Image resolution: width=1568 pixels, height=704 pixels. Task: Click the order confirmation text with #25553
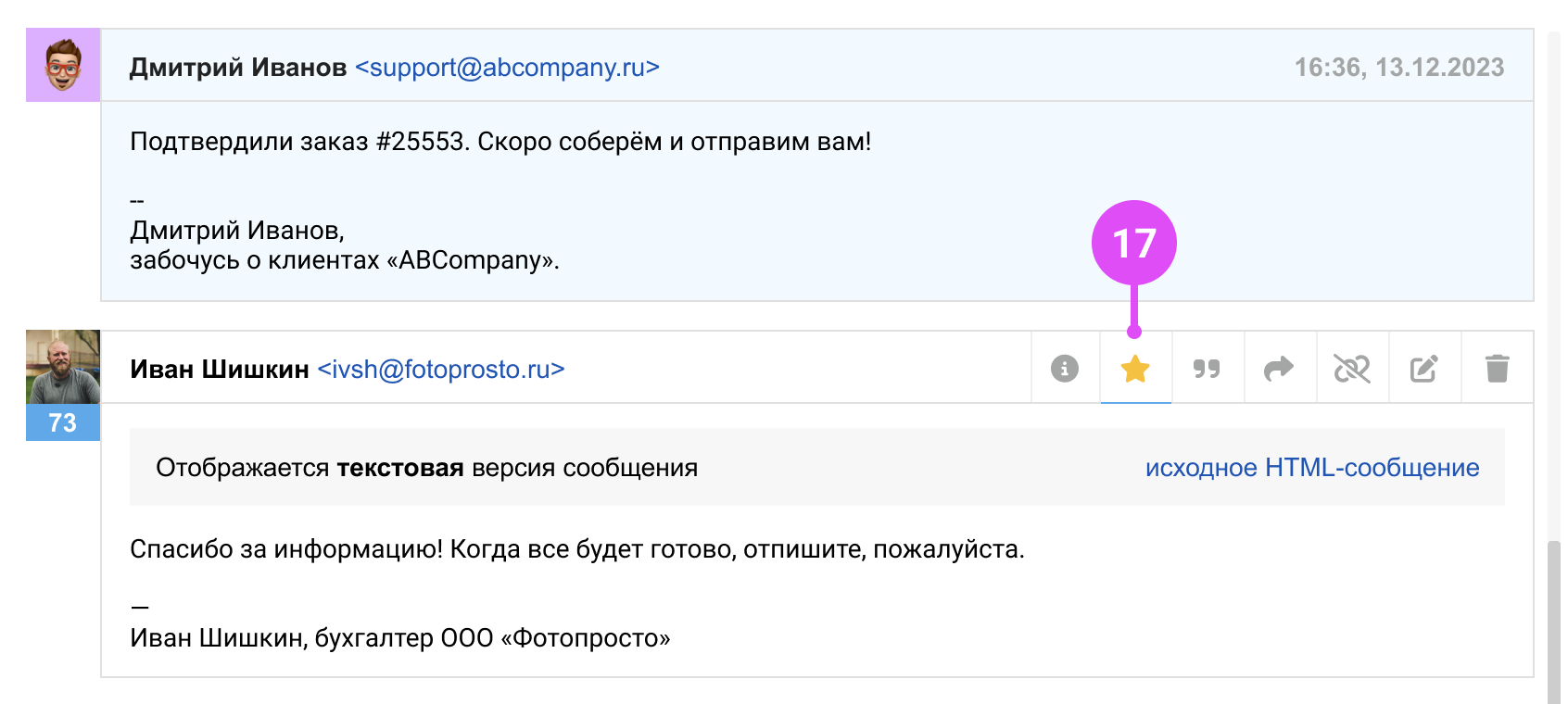click(500, 142)
